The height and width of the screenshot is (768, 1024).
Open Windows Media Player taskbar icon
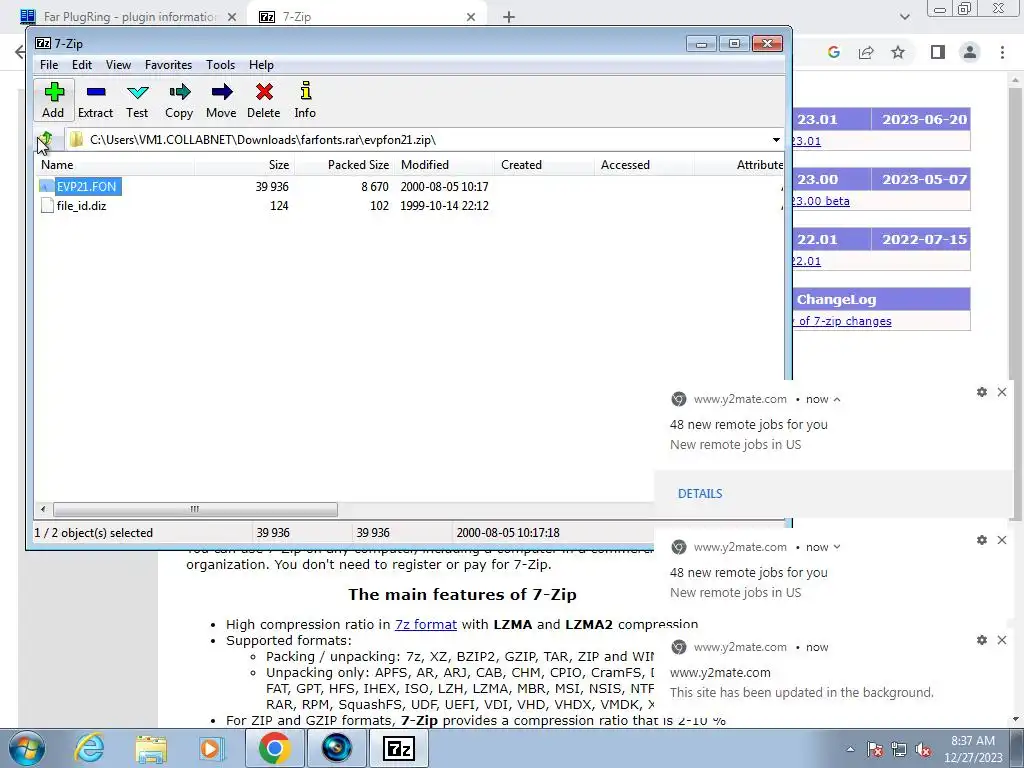point(211,748)
